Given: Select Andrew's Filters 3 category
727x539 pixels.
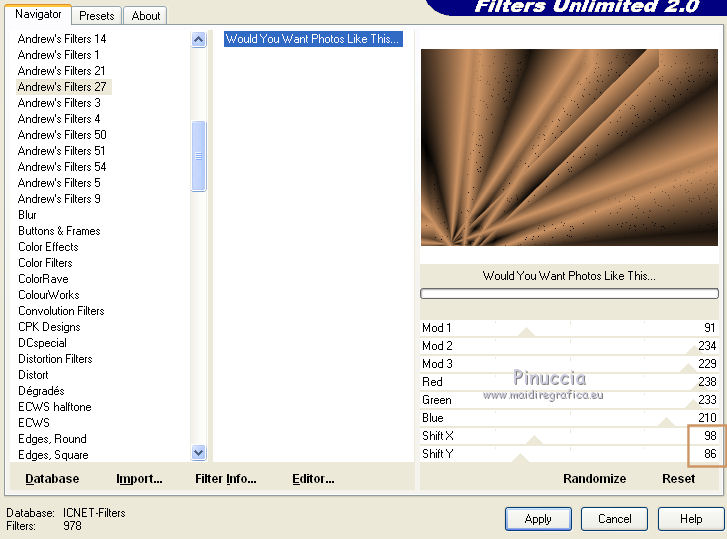Looking at the screenshot, I should (59, 103).
